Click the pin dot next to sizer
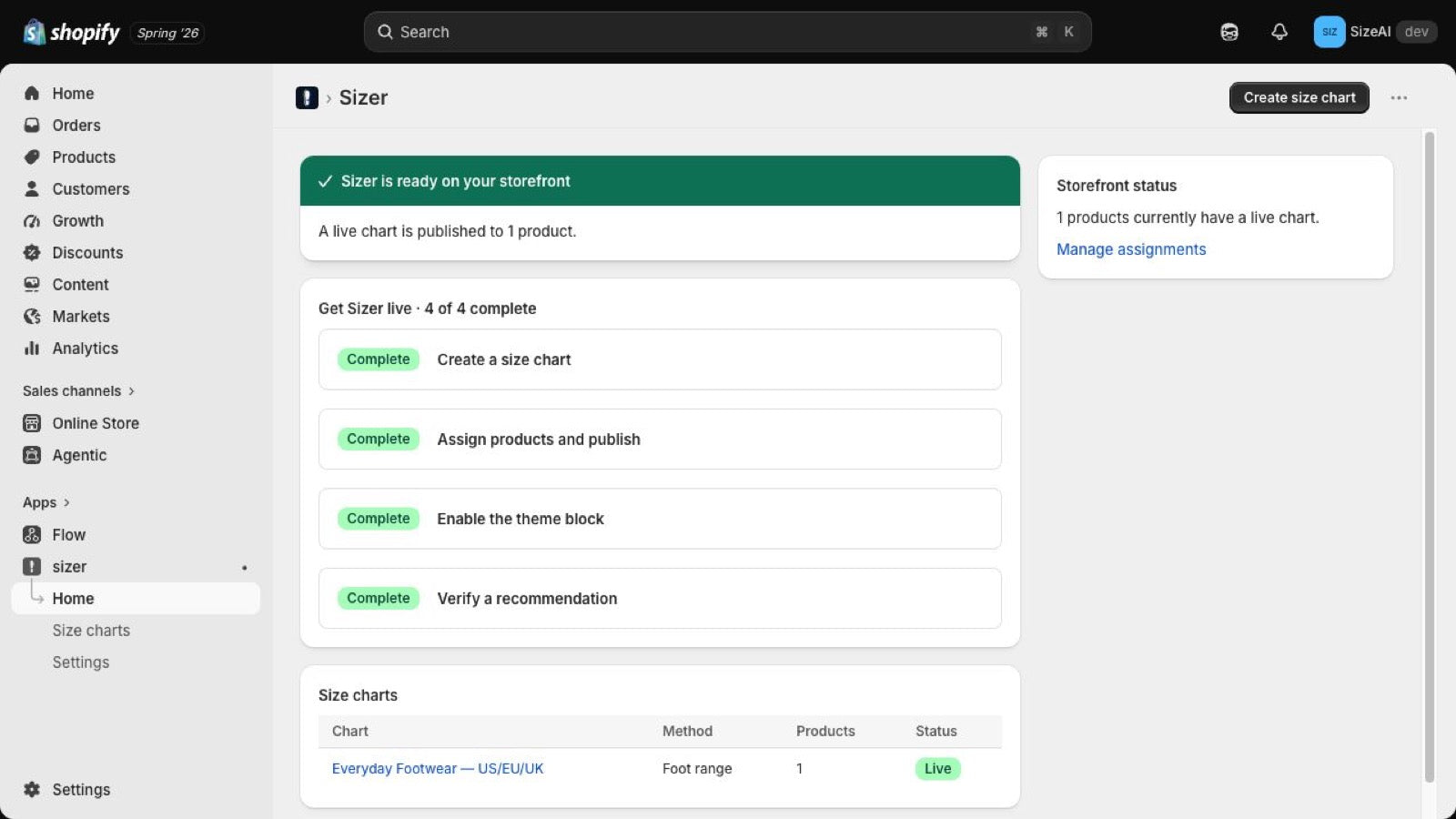 tap(244, 567)
